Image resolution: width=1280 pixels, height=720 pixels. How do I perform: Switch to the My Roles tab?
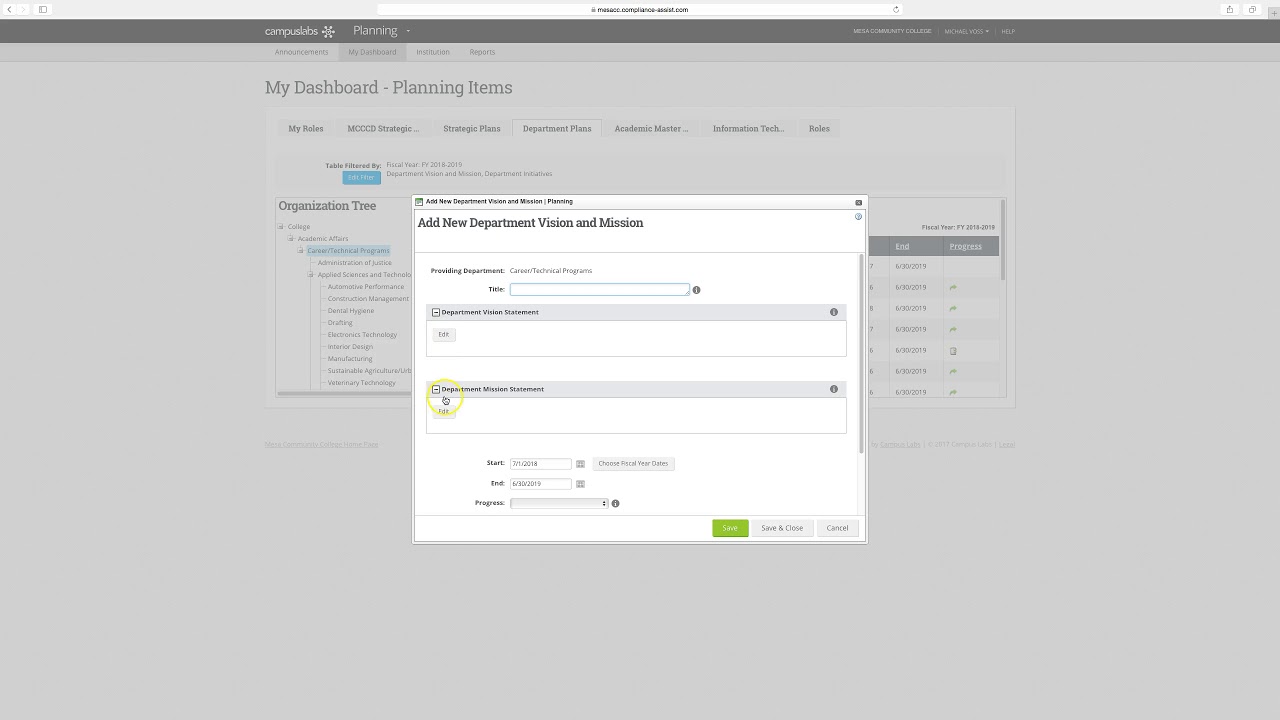point(306,128)
